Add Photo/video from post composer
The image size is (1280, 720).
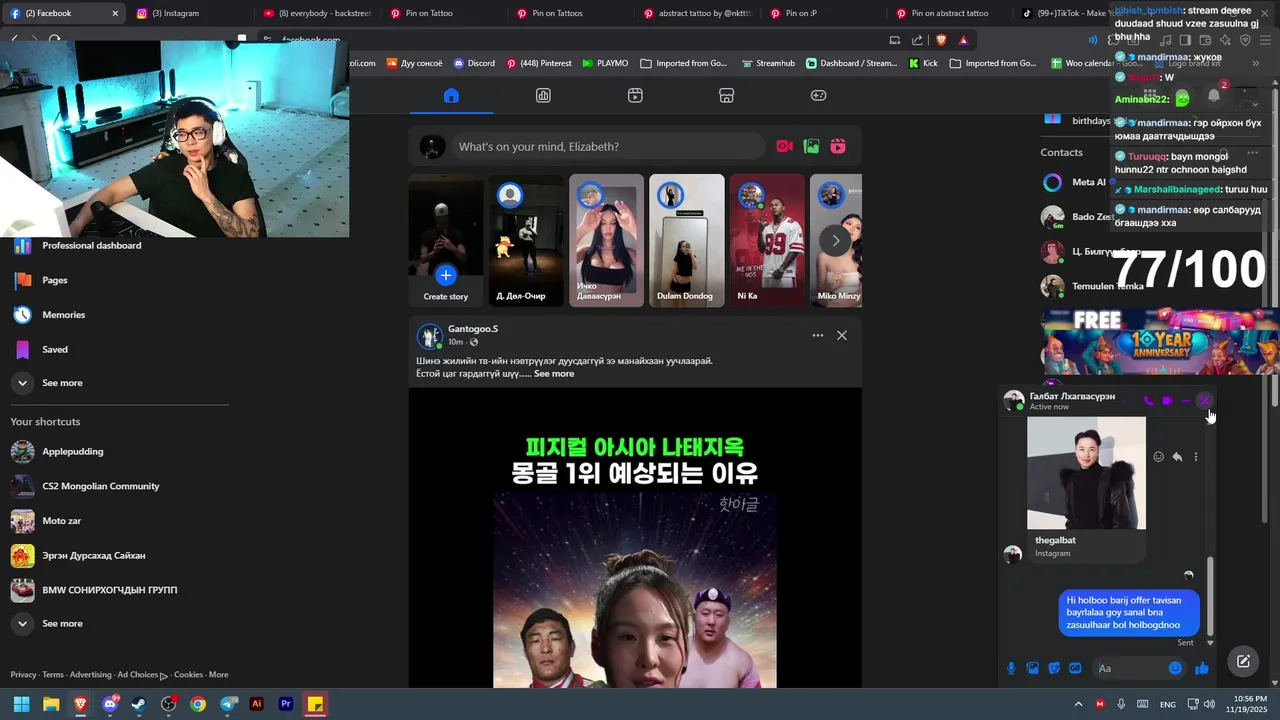[812, 147]
